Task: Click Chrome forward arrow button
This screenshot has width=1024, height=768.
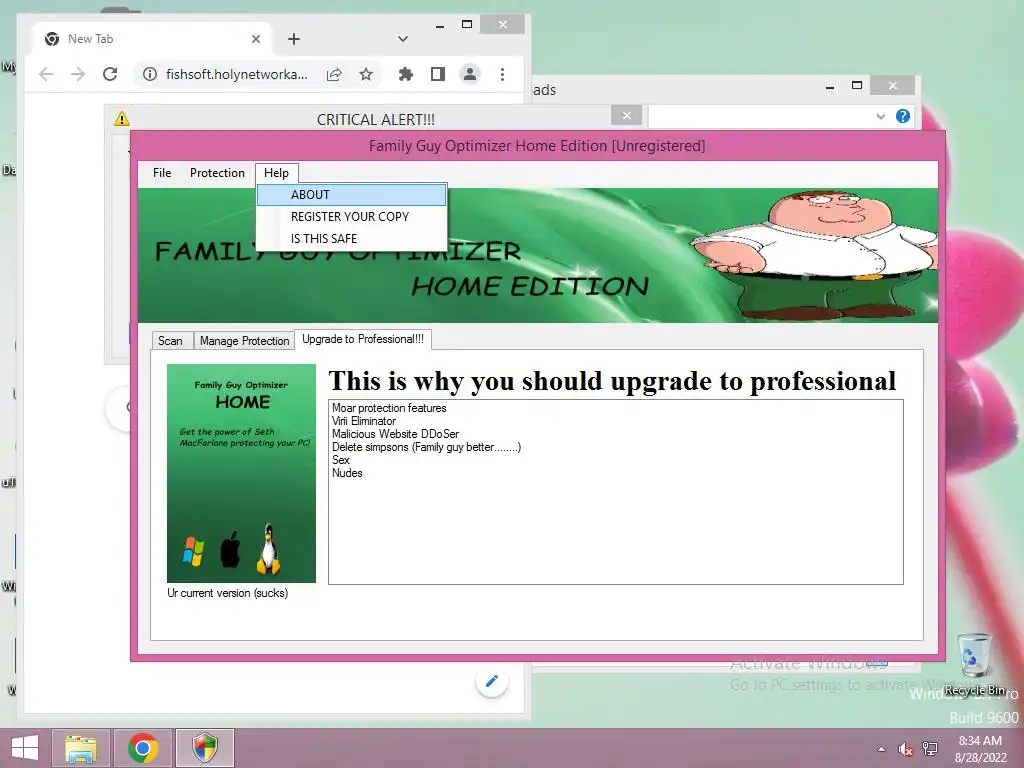Action: coord(78,74)
